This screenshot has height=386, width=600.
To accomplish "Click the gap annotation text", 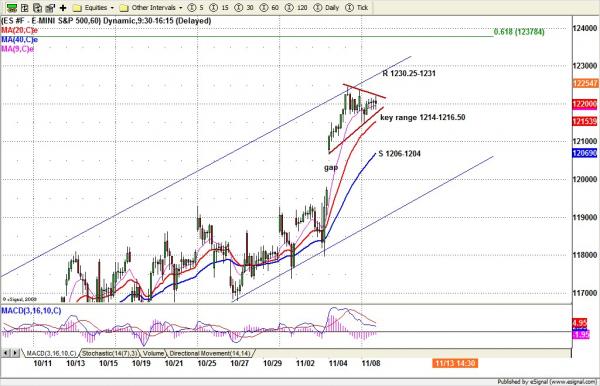I will (331, 168).
